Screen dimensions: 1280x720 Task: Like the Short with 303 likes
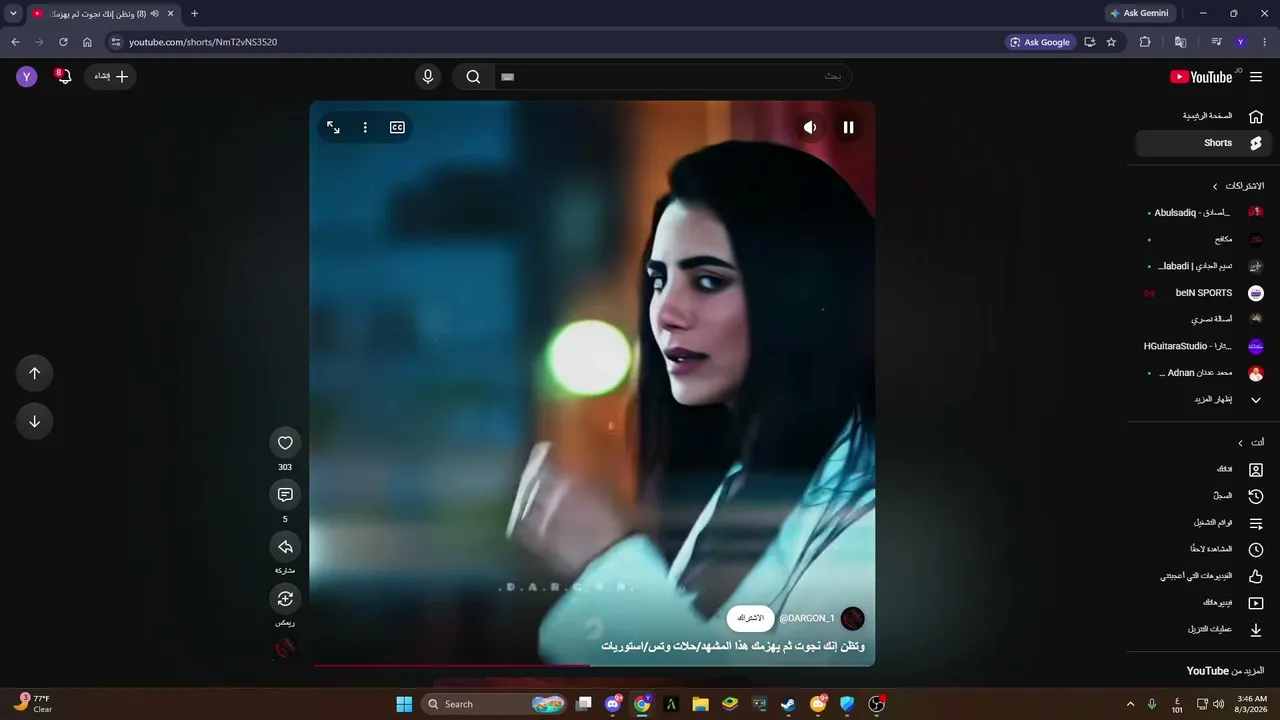(x=285, y=443)
